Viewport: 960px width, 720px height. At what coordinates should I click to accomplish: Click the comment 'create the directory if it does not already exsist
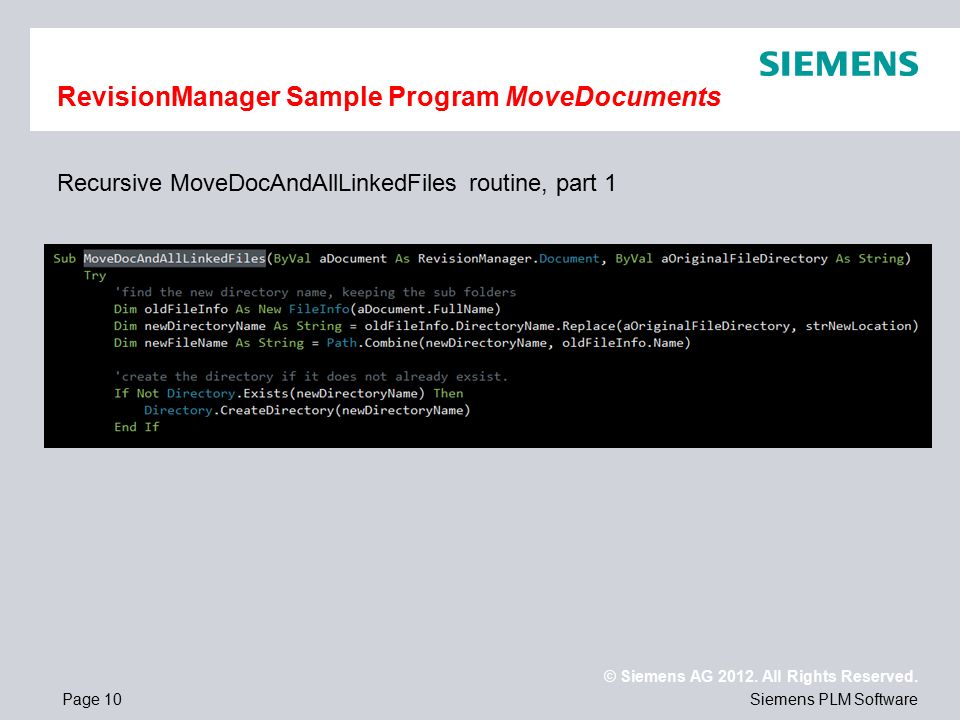(x=311, y=377)
